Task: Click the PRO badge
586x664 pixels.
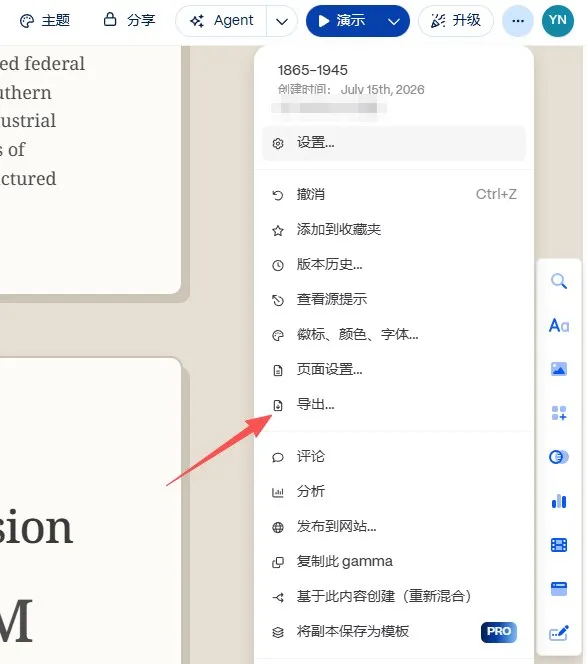Action: (499, 632)
